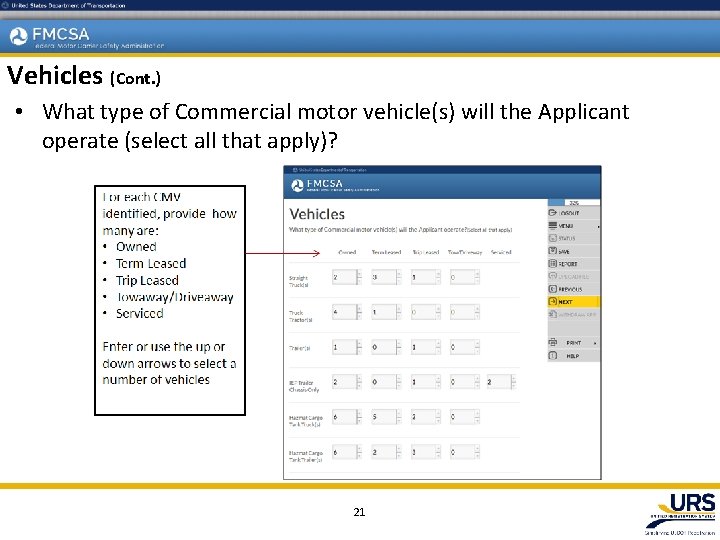Select the Trailer(s) Tow/Driveaway field
The height and width of the screenshot is (540, 720).
[465, 347]
